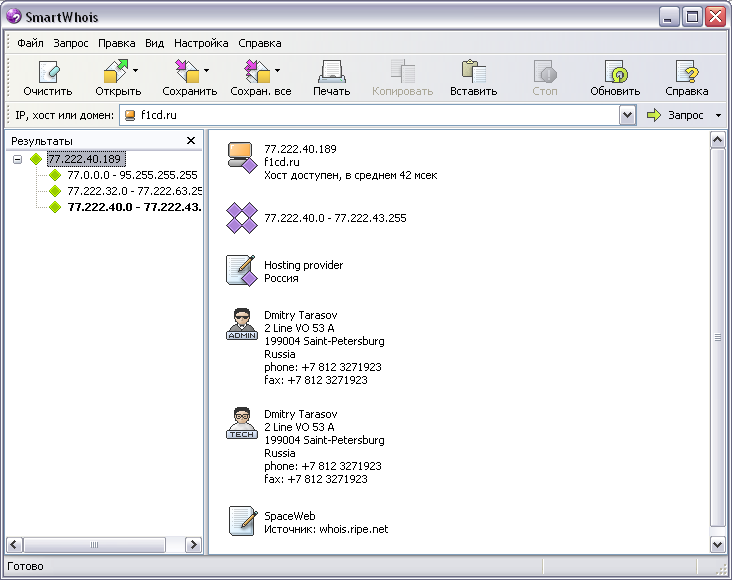Click the Сохран. все toolbar icon
This screenshot has width=732, height=580.
tap(257, 71)
